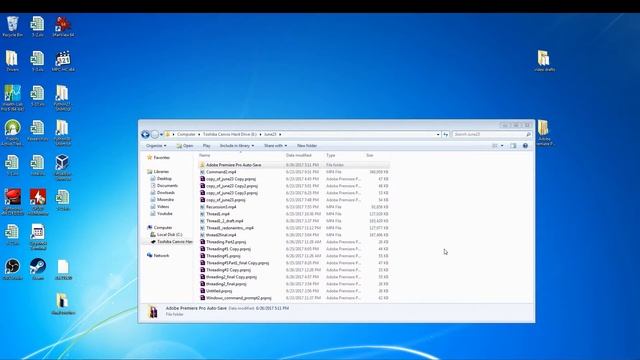This screenshot has width=640, height=360.
Task: Click the mp4 icon of Command2.mp4
Action: [x=202, y=172]
